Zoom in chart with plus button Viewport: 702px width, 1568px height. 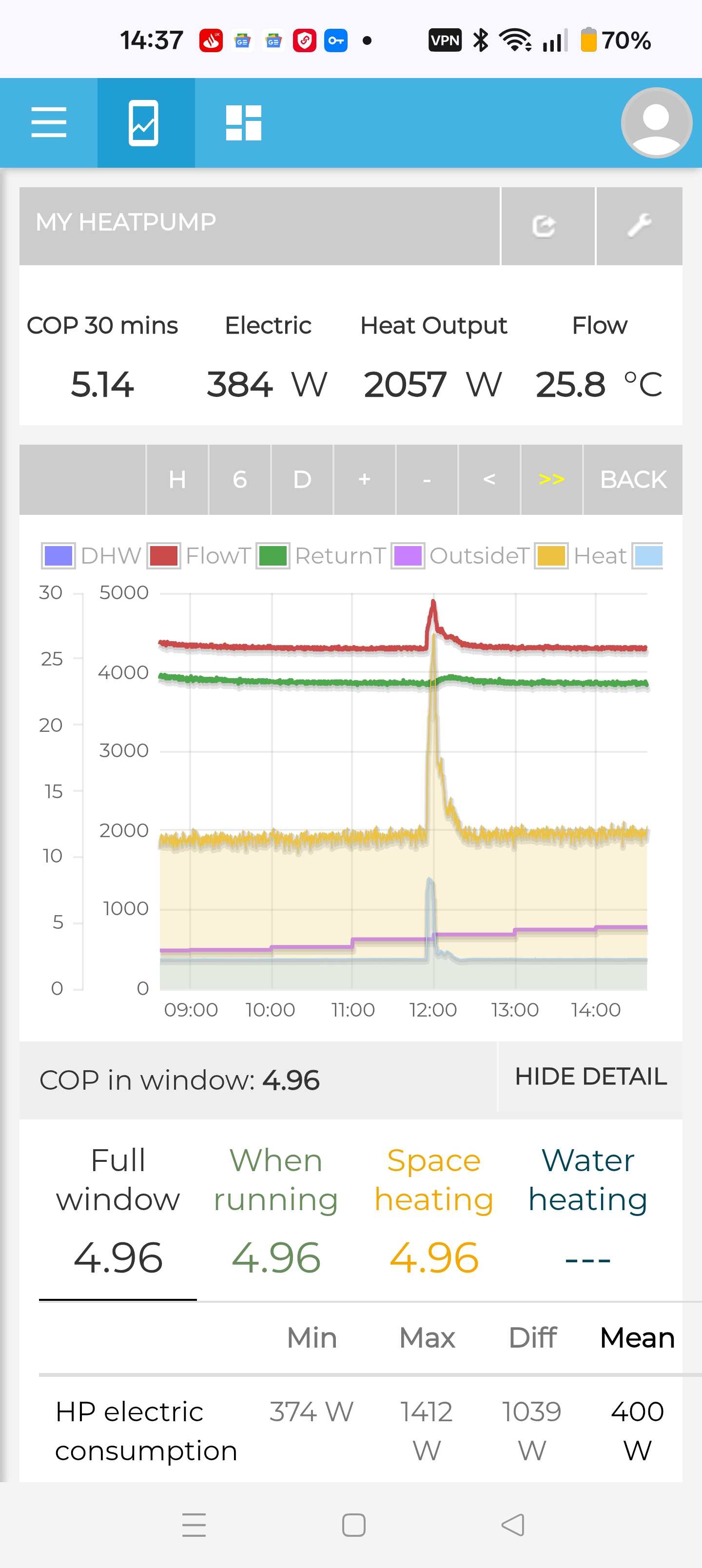(364, 480)
